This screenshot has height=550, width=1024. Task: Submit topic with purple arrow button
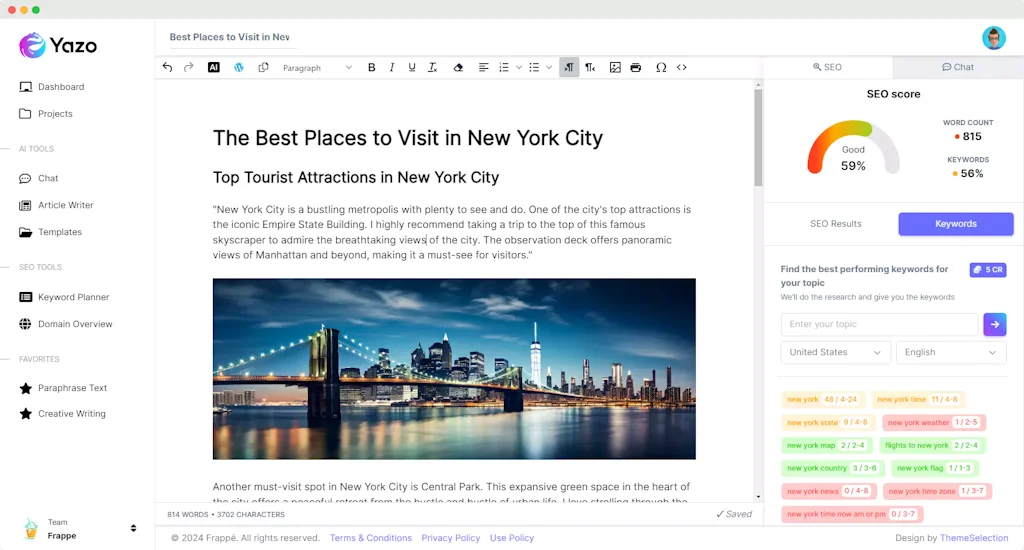click(994, 324)
